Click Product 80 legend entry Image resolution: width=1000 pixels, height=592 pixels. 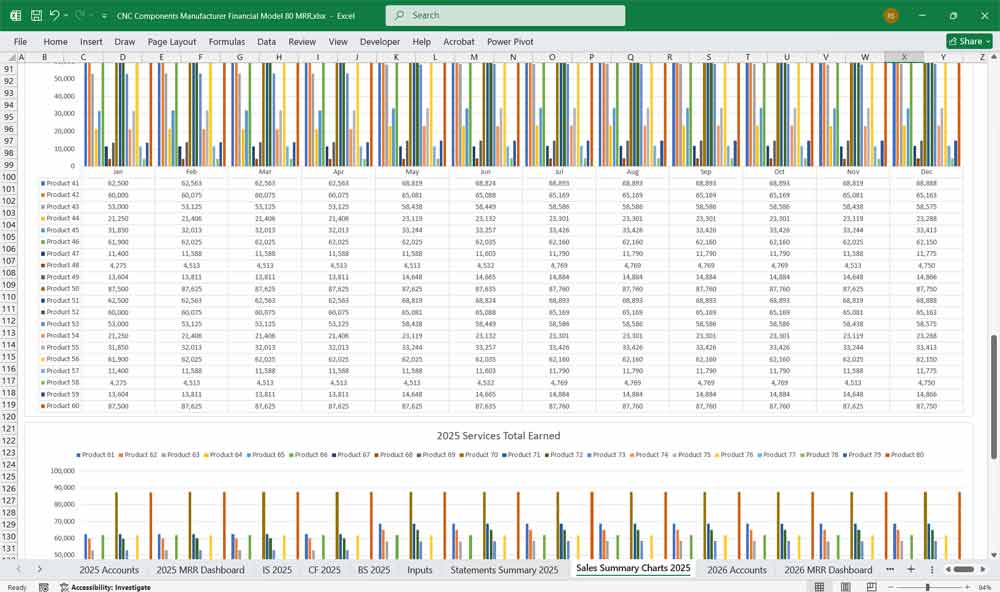click(x=904, y=455)
